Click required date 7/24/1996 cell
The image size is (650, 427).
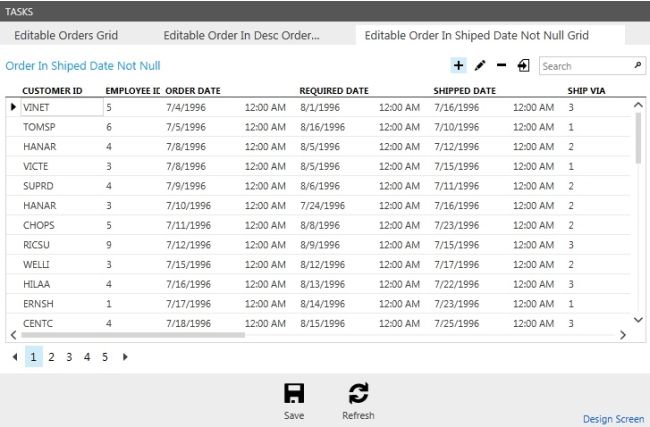pyautogui.click(x=323, y=206)
